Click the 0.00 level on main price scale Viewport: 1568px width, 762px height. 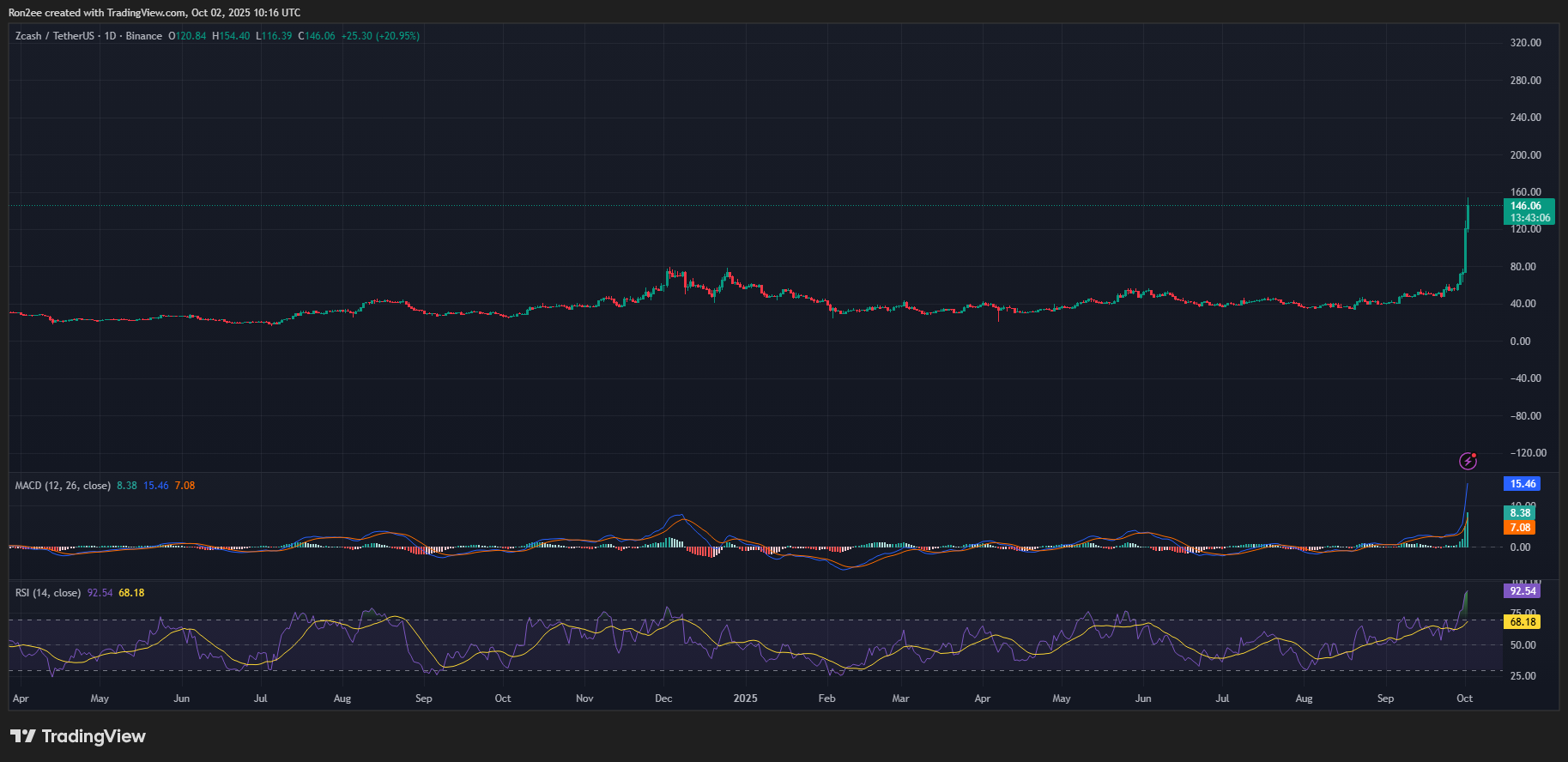(1520, 342)
